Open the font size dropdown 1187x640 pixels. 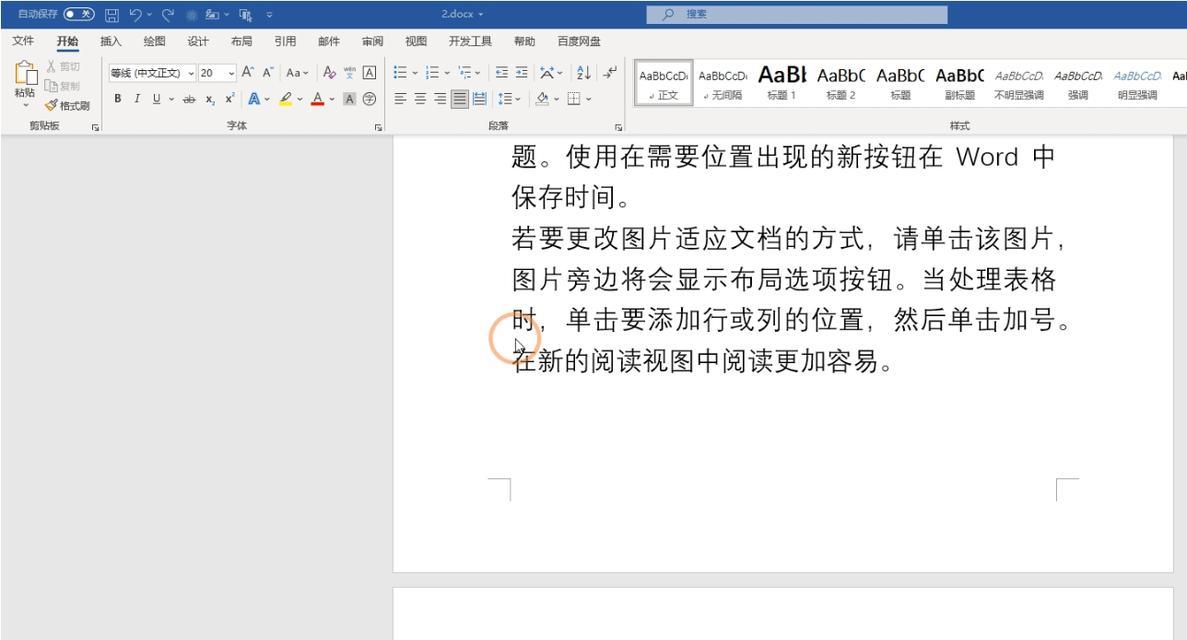(232, 73)
